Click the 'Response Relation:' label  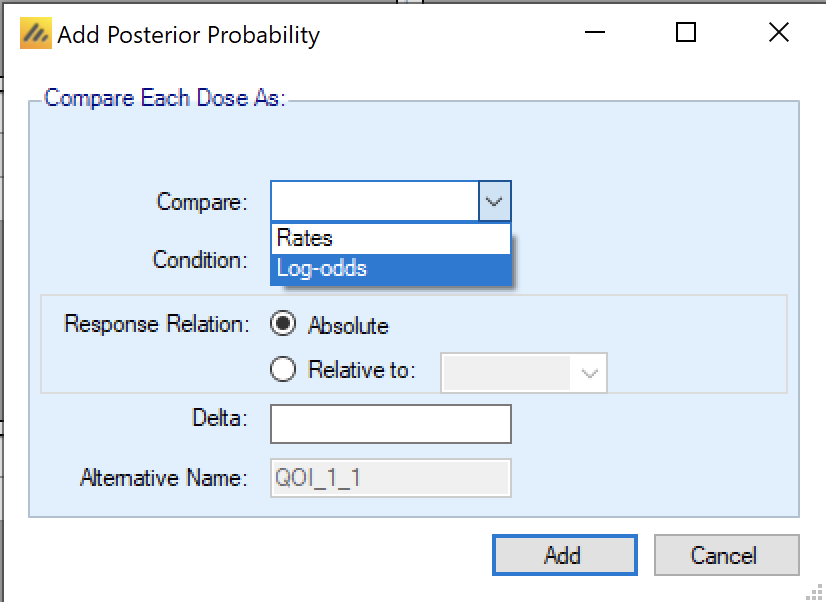(x=155, y=324)
